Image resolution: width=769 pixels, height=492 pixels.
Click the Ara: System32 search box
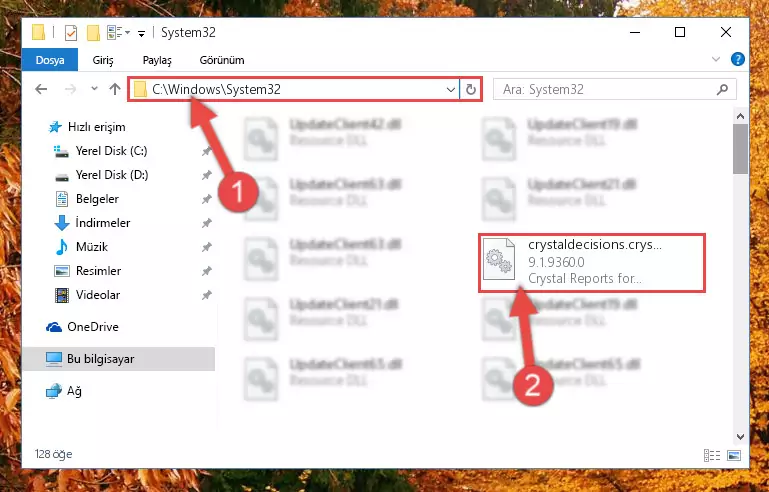(615, 89)
